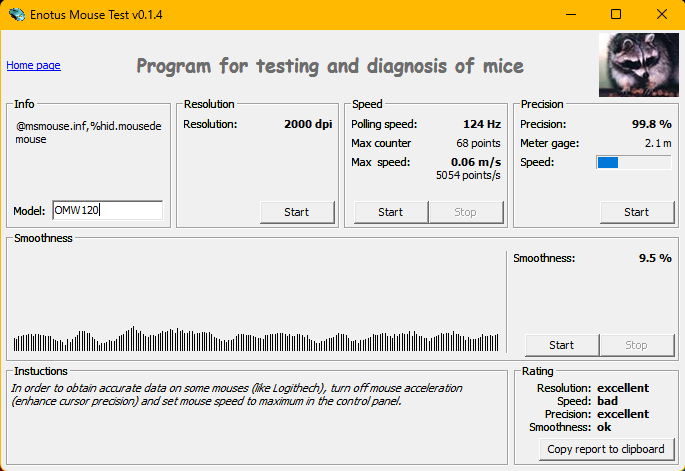Viewport: 685px width, 471px height.
Task: Click the instructions text about mouse acceleration
Action: [x=237, y=395]
